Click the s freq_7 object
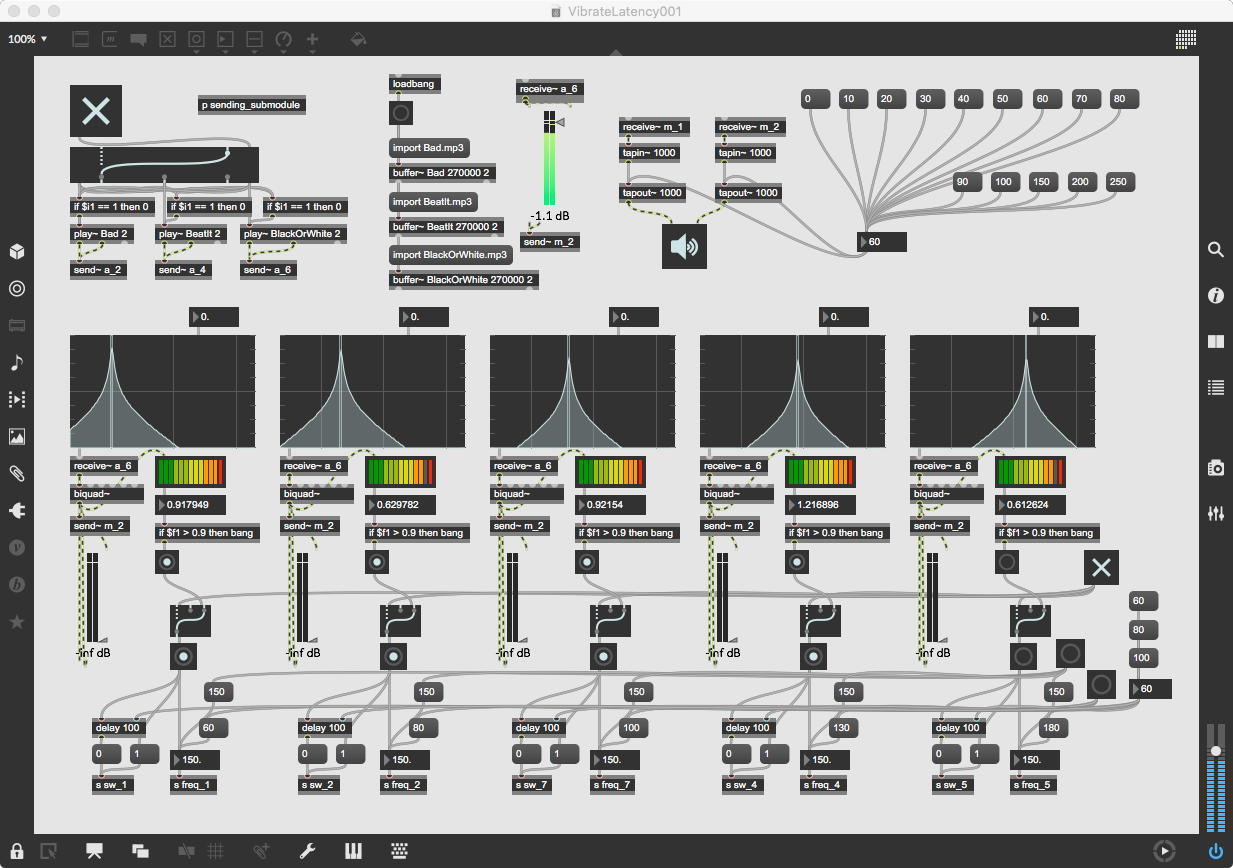 coord(613,785)
